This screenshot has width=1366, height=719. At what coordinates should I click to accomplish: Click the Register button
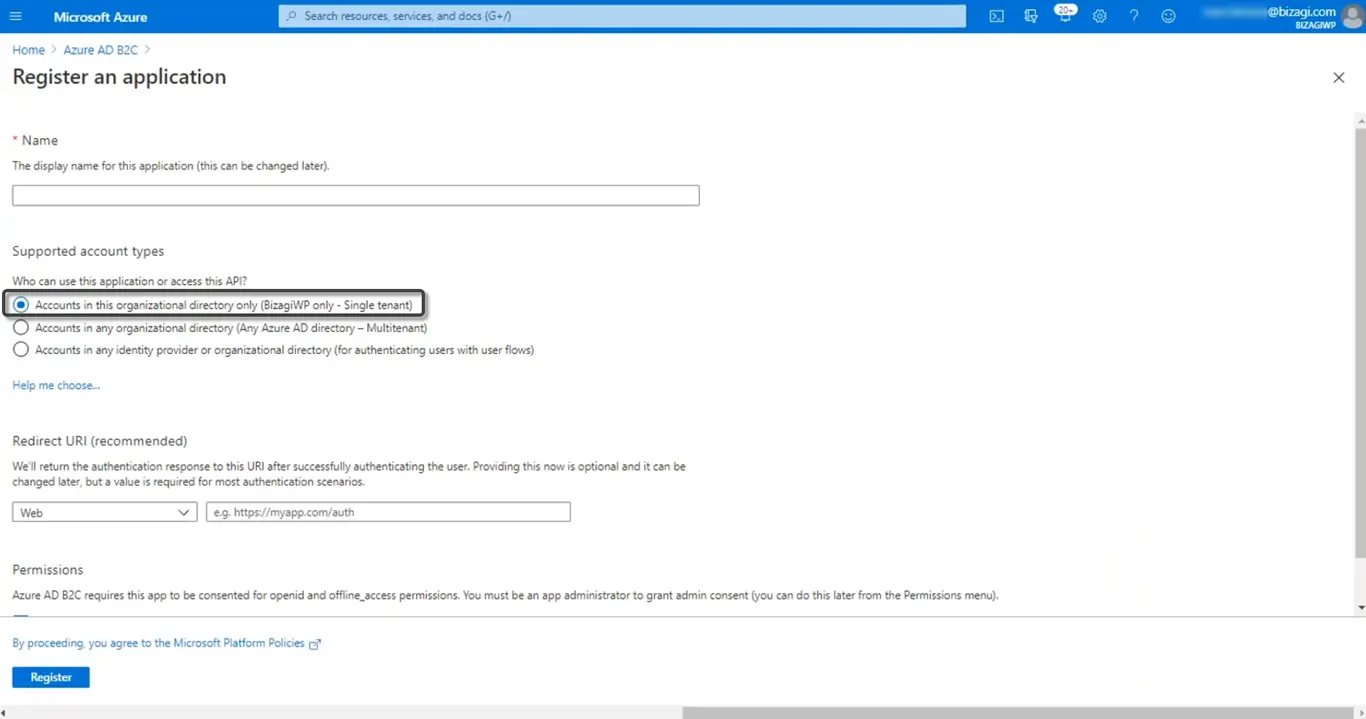(51, 677)
